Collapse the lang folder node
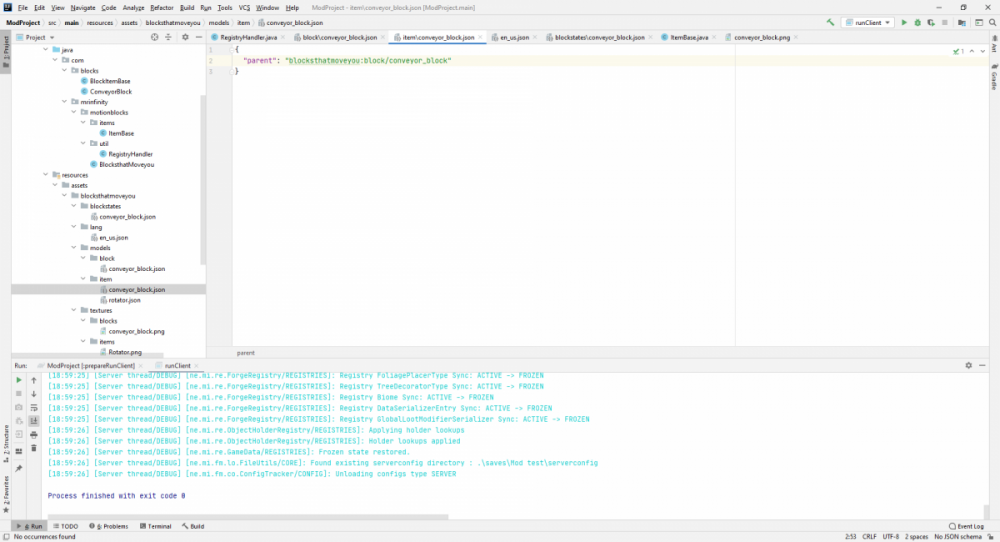The height and width of the screenshot is (542, 1000). [x=74, y=226]
